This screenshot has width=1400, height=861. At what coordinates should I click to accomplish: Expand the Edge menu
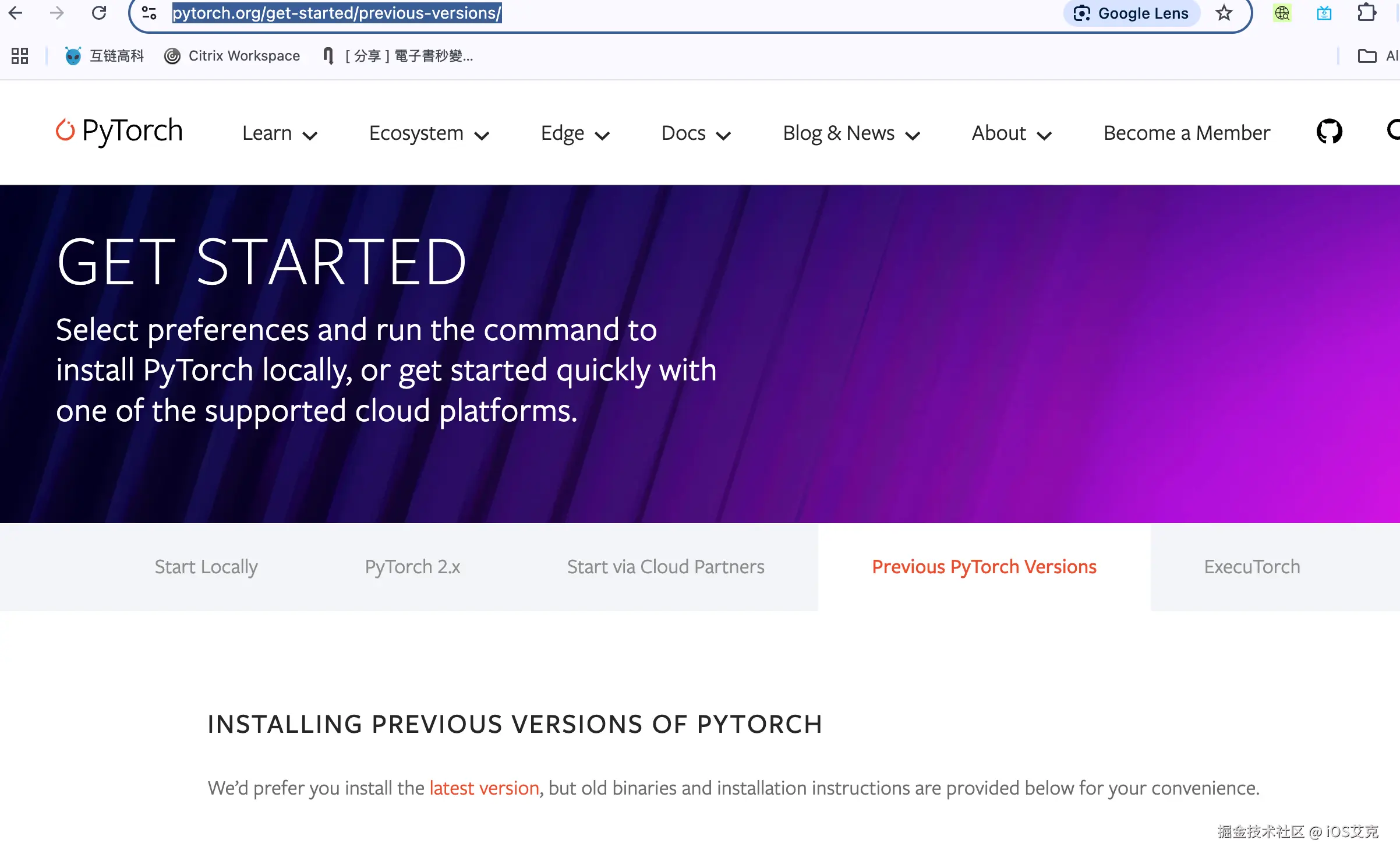tap(575, 133)
